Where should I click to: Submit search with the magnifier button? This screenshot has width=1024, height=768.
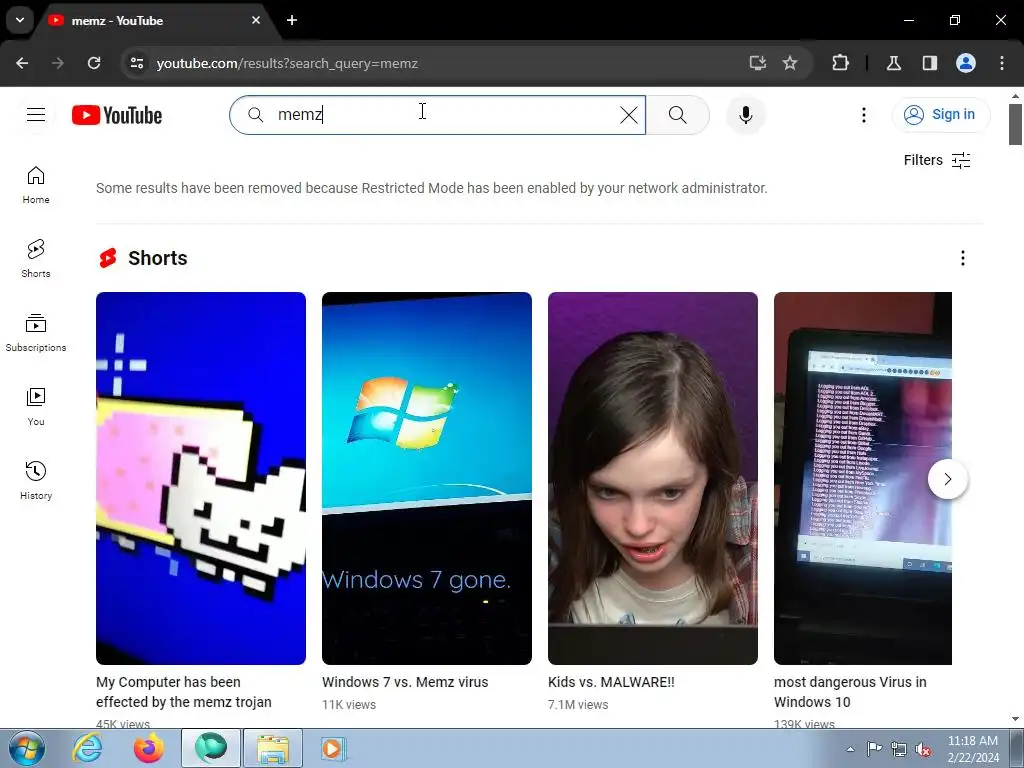click(x=677, y=115)
